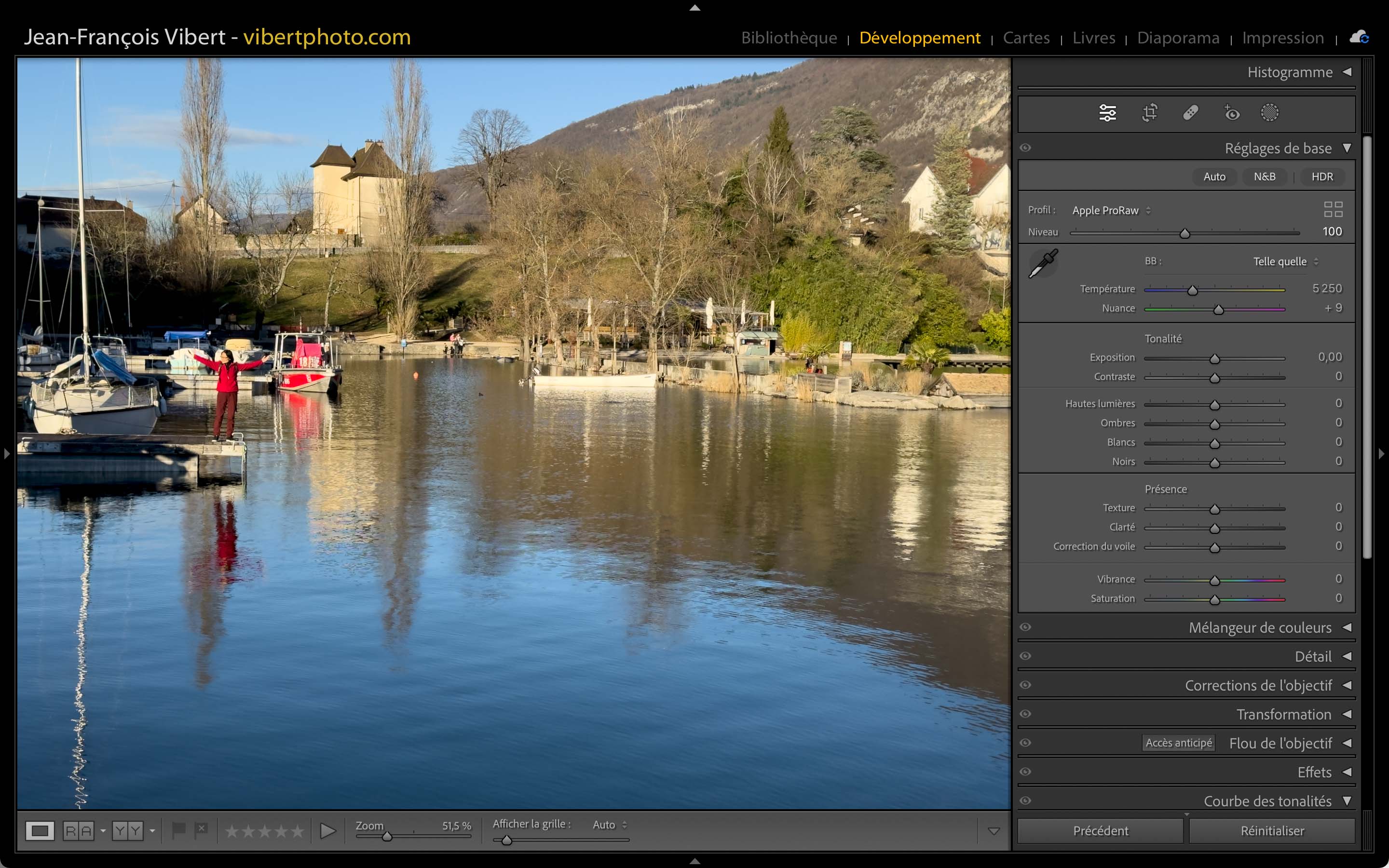
Task: Disable Effets panel with eye toggle
Action: (x=1026, y=772)
